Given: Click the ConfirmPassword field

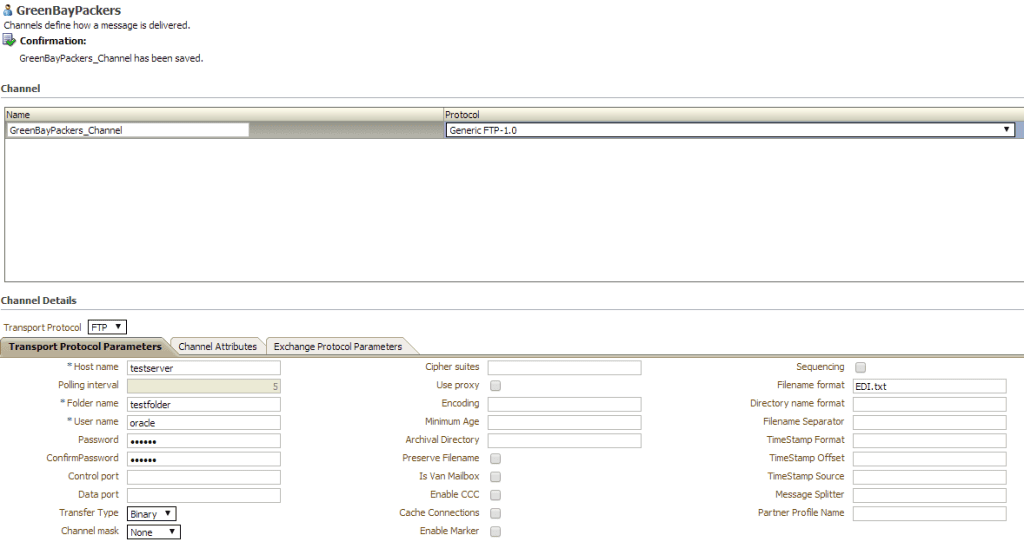Looking at the screenshot, I should (x=204, y=459).
